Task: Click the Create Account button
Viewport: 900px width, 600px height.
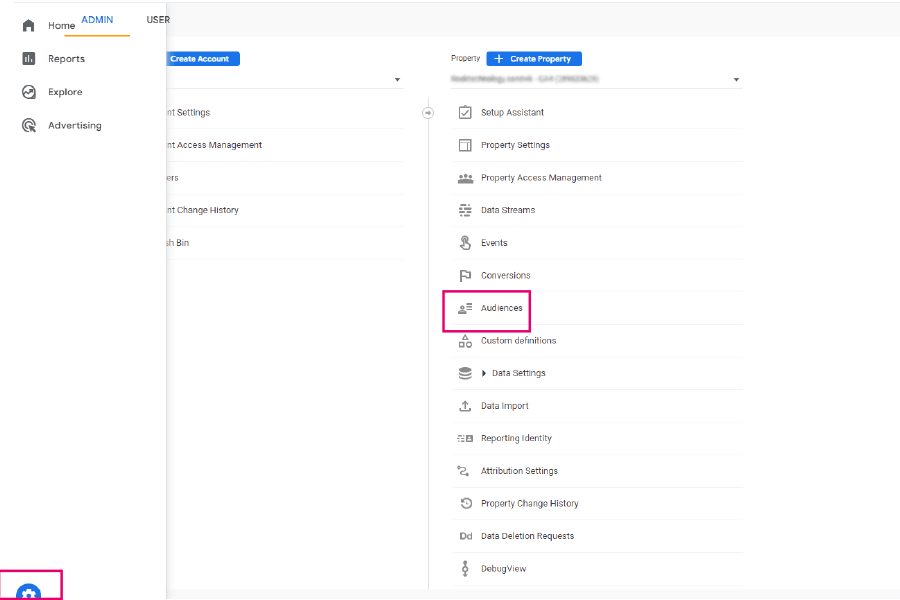Action: [x=203, y=59]
